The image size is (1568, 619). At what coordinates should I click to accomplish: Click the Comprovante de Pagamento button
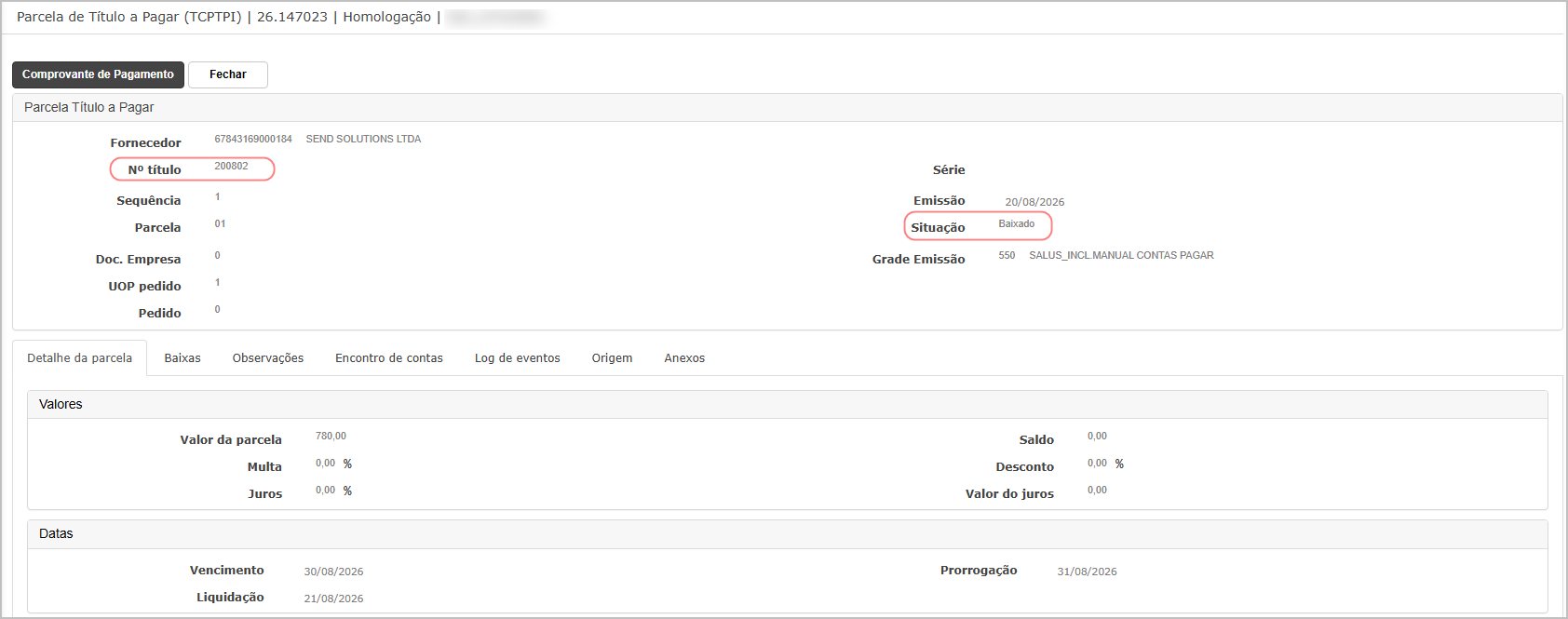coord(98,74)
